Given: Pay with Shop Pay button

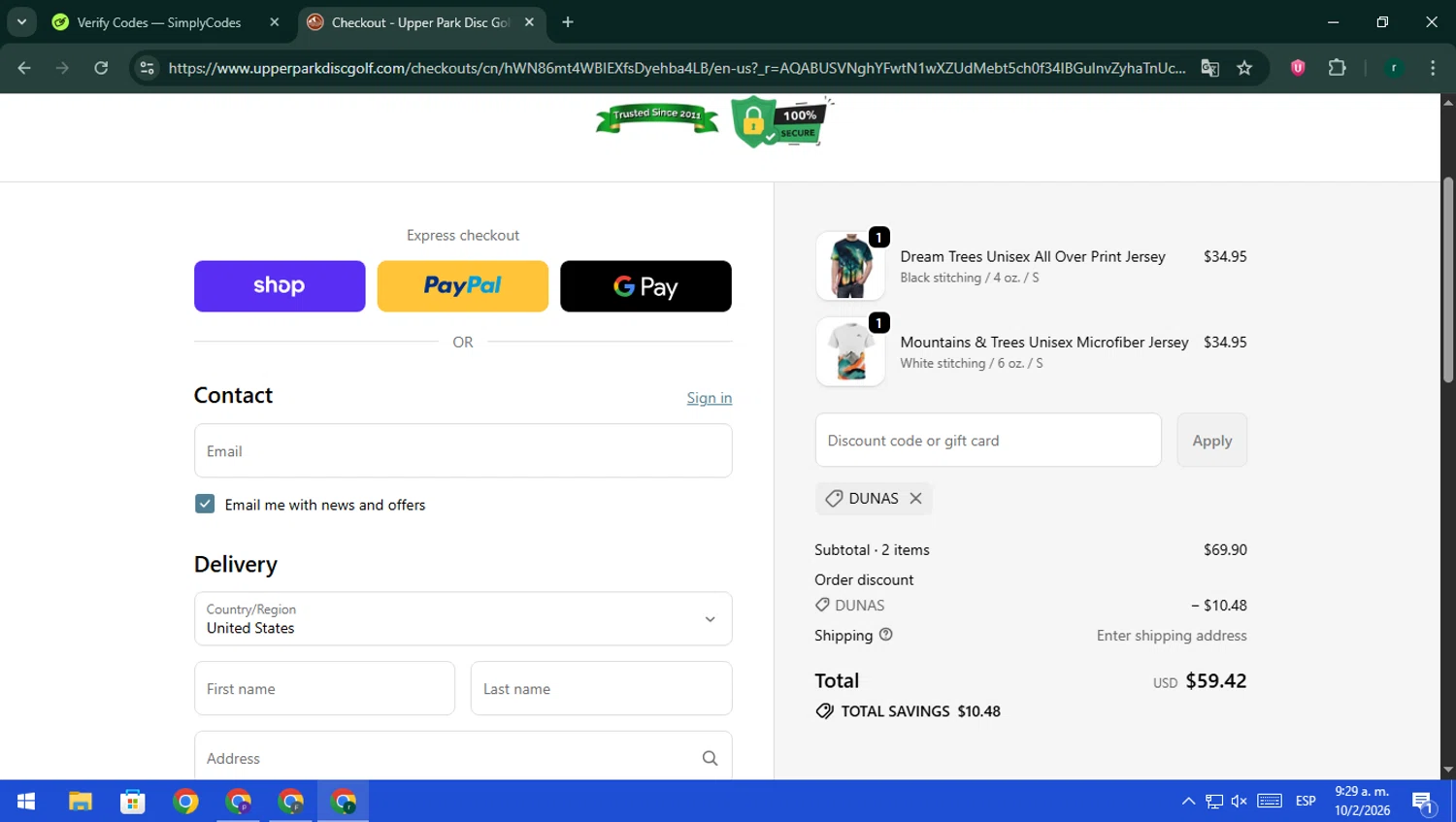Looking at the screenshot, I should click(280, 286).
